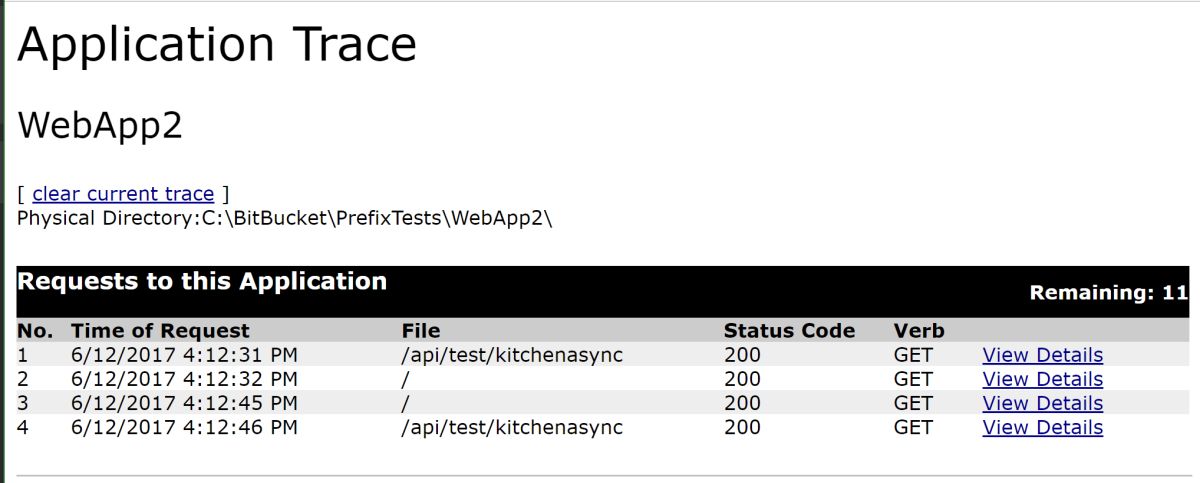This screenshot has height=483, width=1200.
Task: Click the WebApp2 application name heading
Action: [100, 126]
